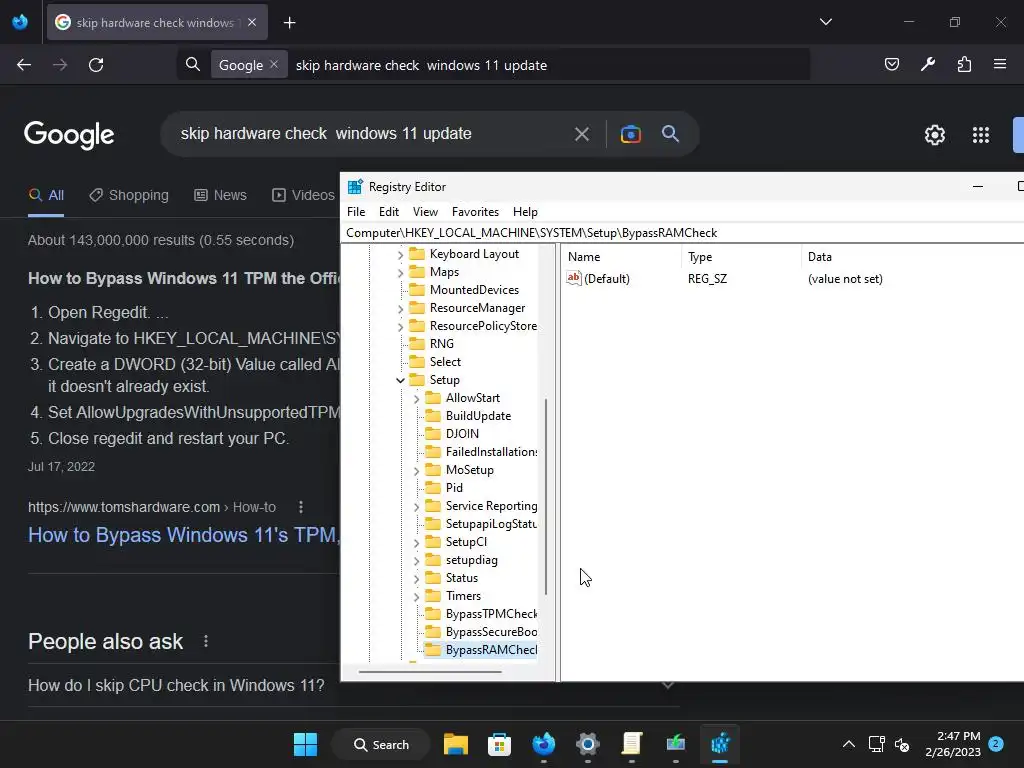Screen dimensions: 1024x768
Task: Open result options next to tomshardware URL
Action: pyautogui.click(x=300, y=507)
